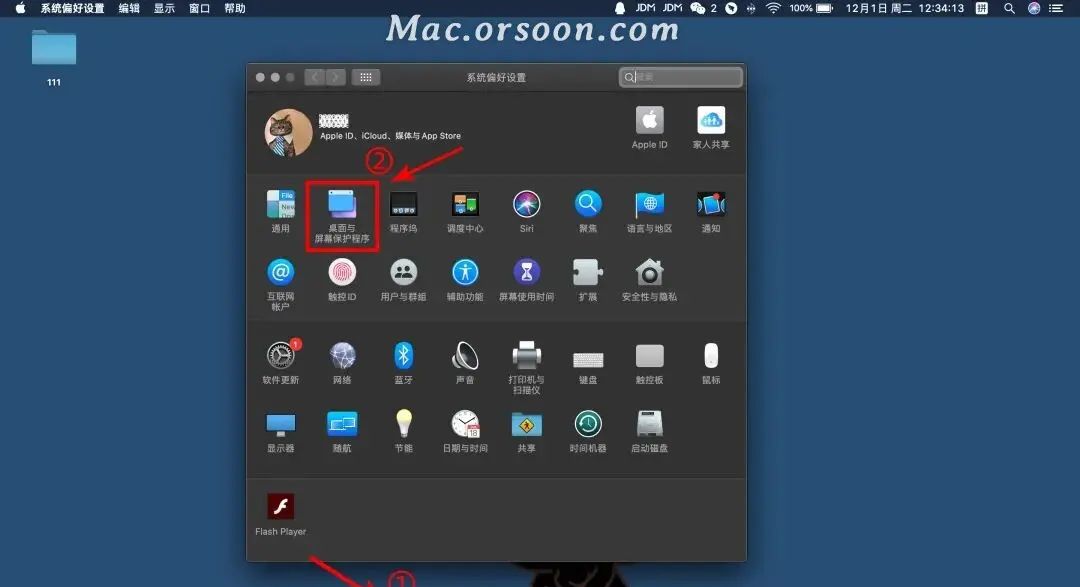Open Security & Privacy (安全性与隐私) pane
This screenshot has width=1080, height=587.
point(650,273)
